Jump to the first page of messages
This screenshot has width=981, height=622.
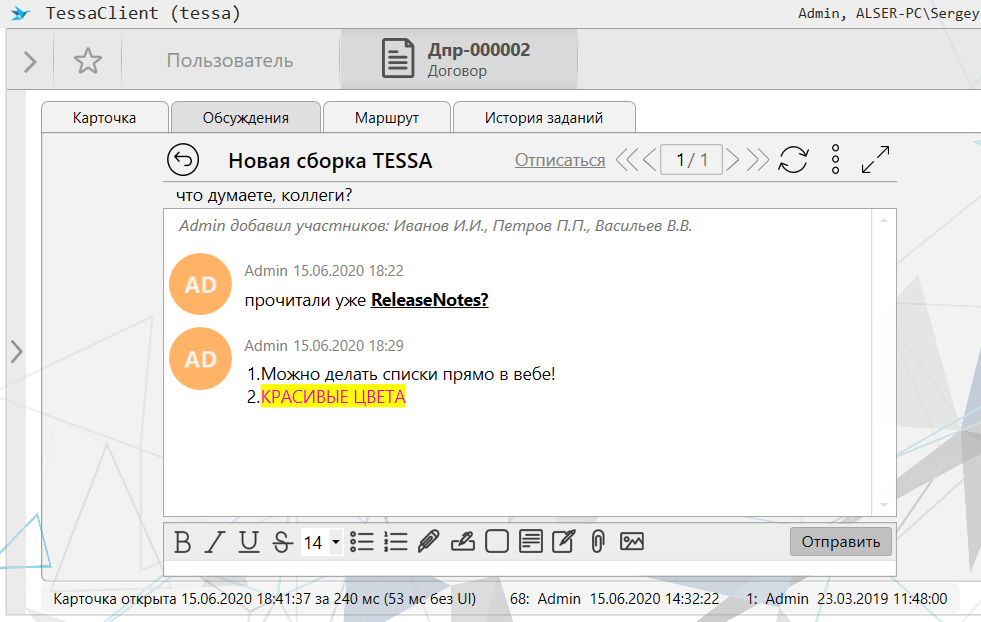coord(626,160)
